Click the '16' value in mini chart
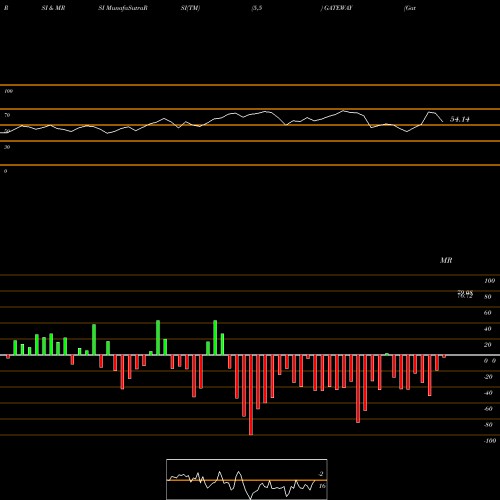The width and height of the screenshot is (500, 500). (322, 486)
